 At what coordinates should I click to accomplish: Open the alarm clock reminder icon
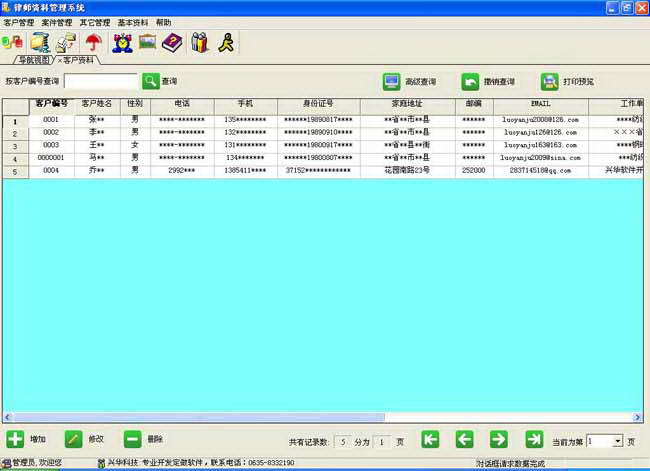click(123, 42)
